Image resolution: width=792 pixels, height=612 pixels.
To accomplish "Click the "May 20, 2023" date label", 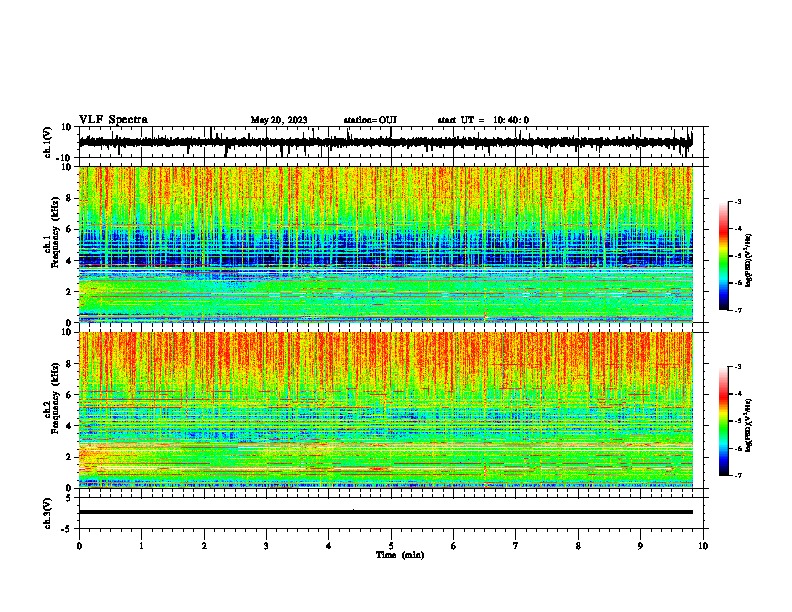I will pos(279,120).
